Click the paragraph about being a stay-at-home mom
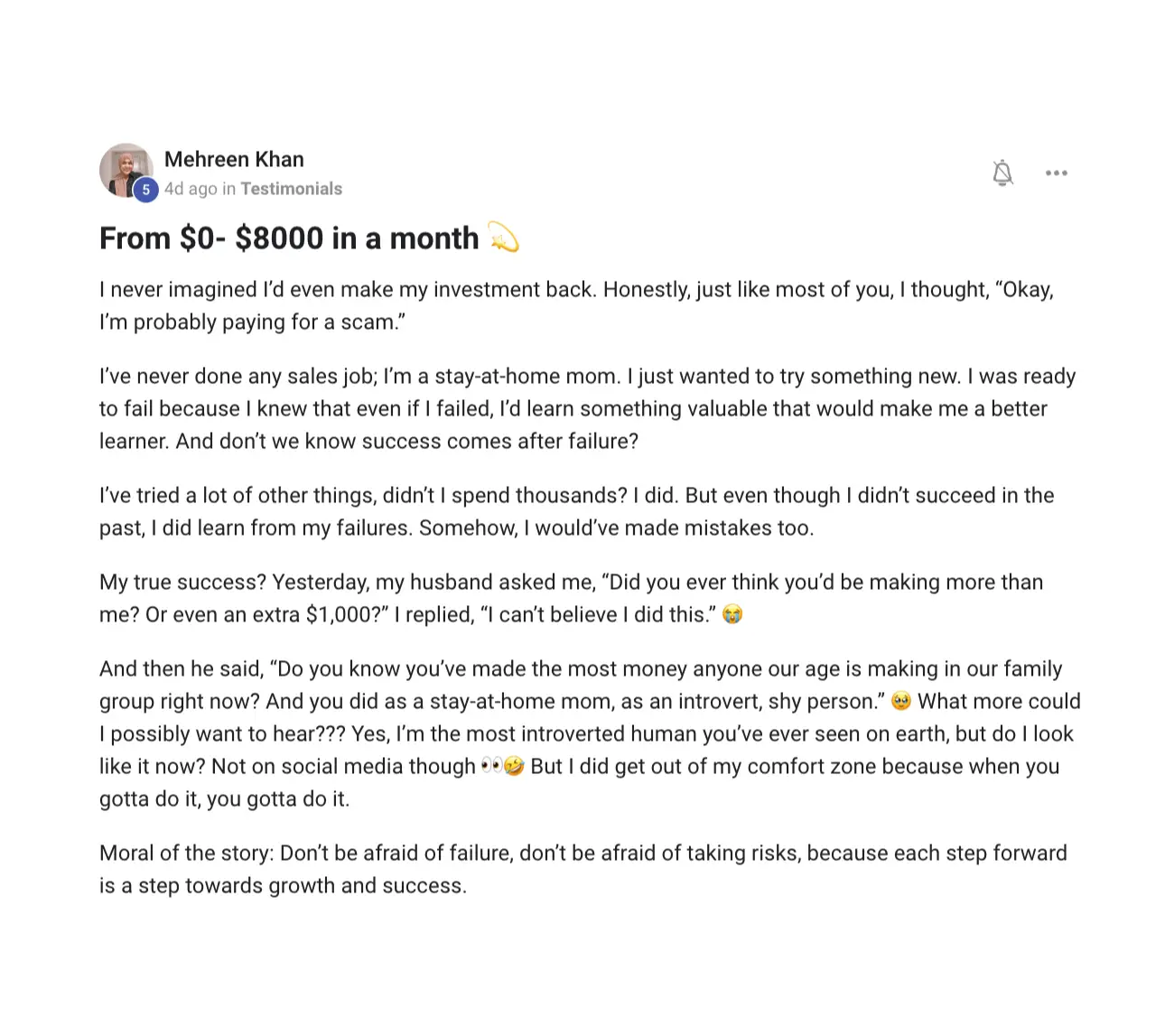Screen dimensions: 1165x1036 pos(588,408)
